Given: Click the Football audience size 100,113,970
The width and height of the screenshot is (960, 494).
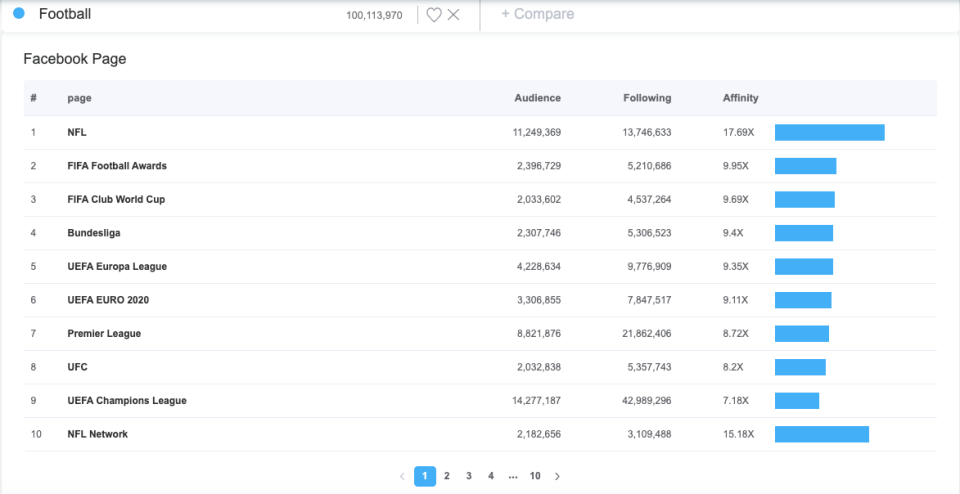Looking at the screenshot, I should 375,15.
